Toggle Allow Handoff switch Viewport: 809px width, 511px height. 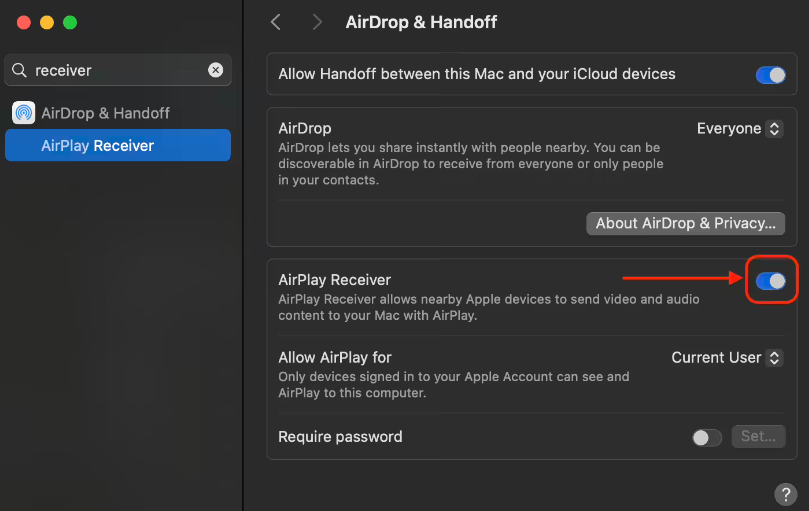pyautogui.click(x=771, y=75)
